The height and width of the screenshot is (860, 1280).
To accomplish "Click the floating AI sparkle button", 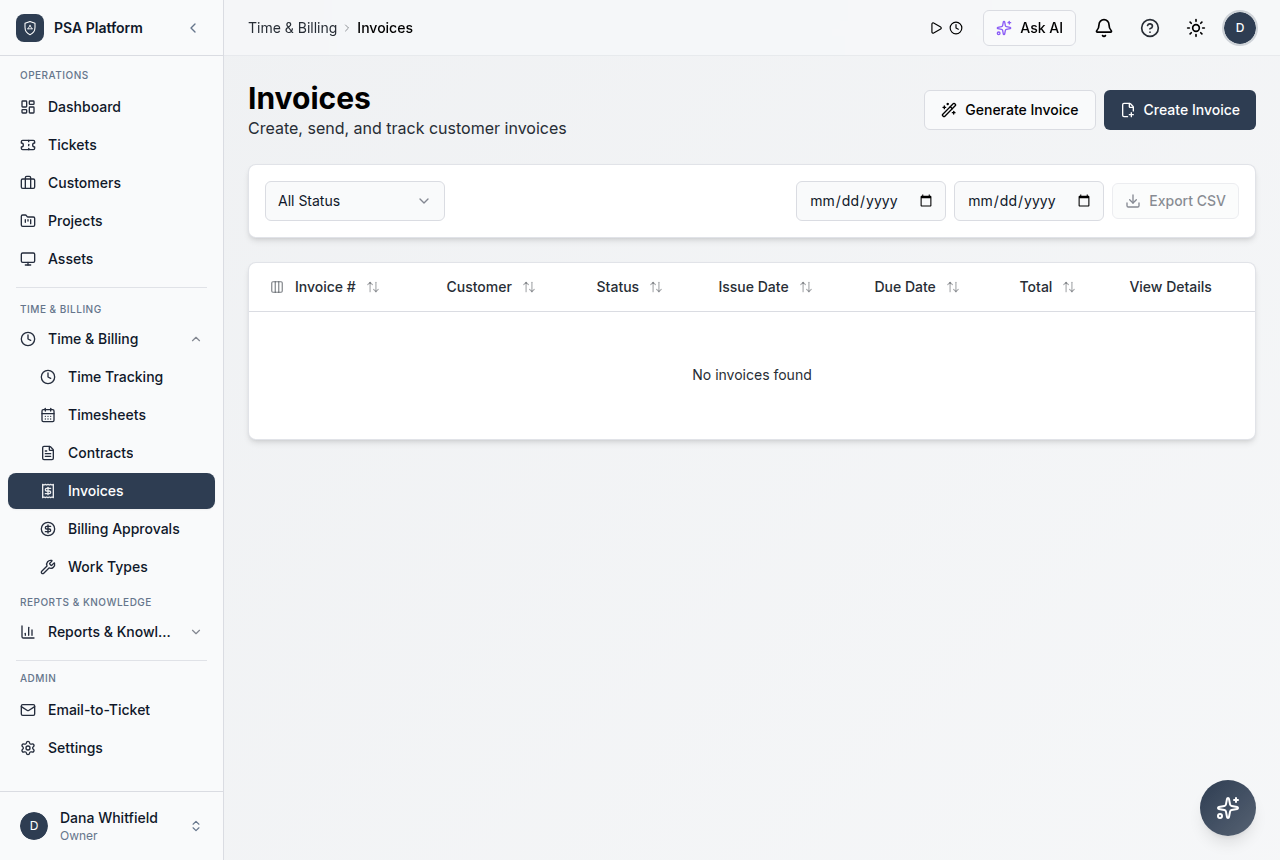I will [1228, 808].
